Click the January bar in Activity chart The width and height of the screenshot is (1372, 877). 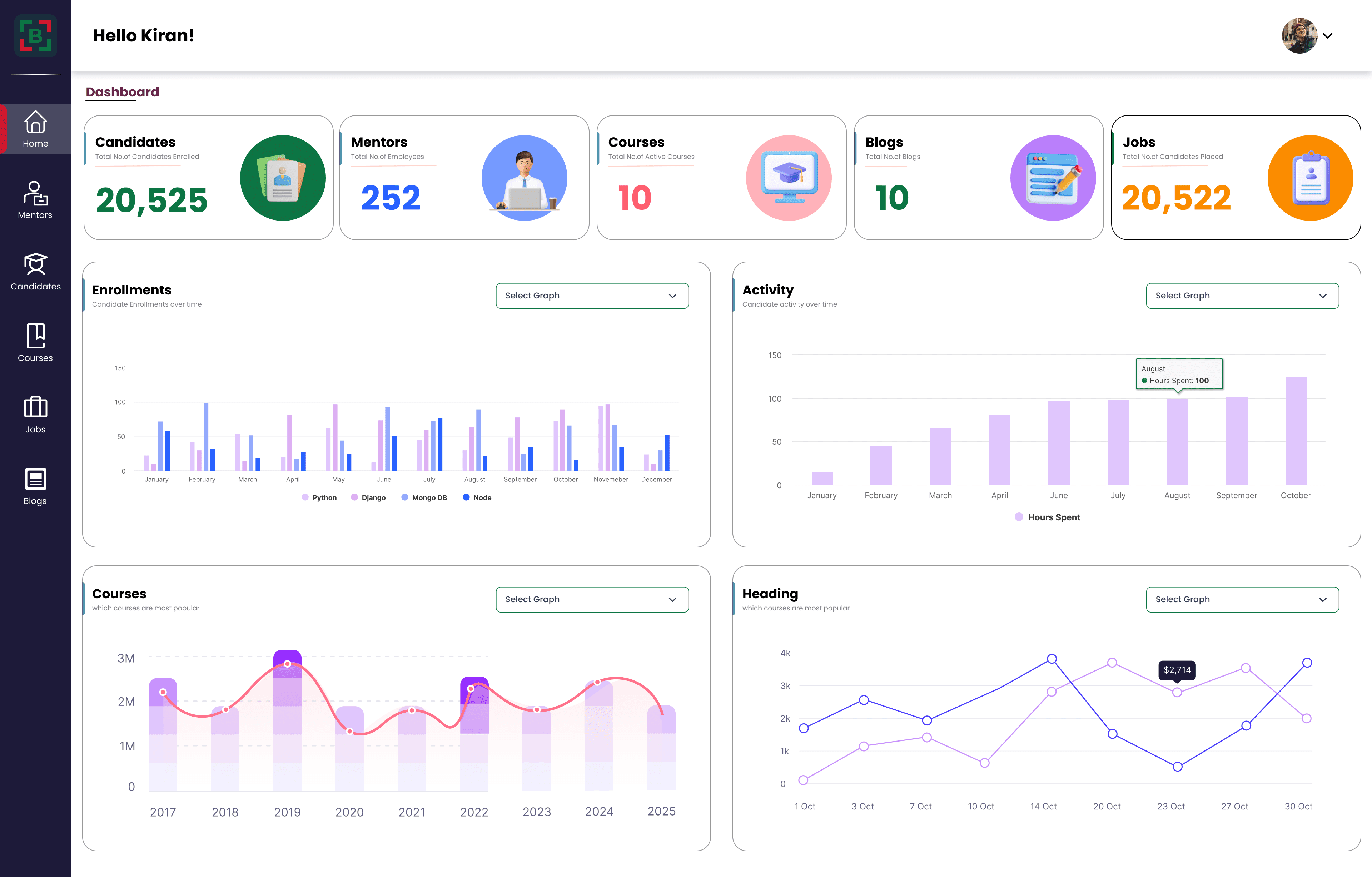pyautogui.click(x=822, y=478)
